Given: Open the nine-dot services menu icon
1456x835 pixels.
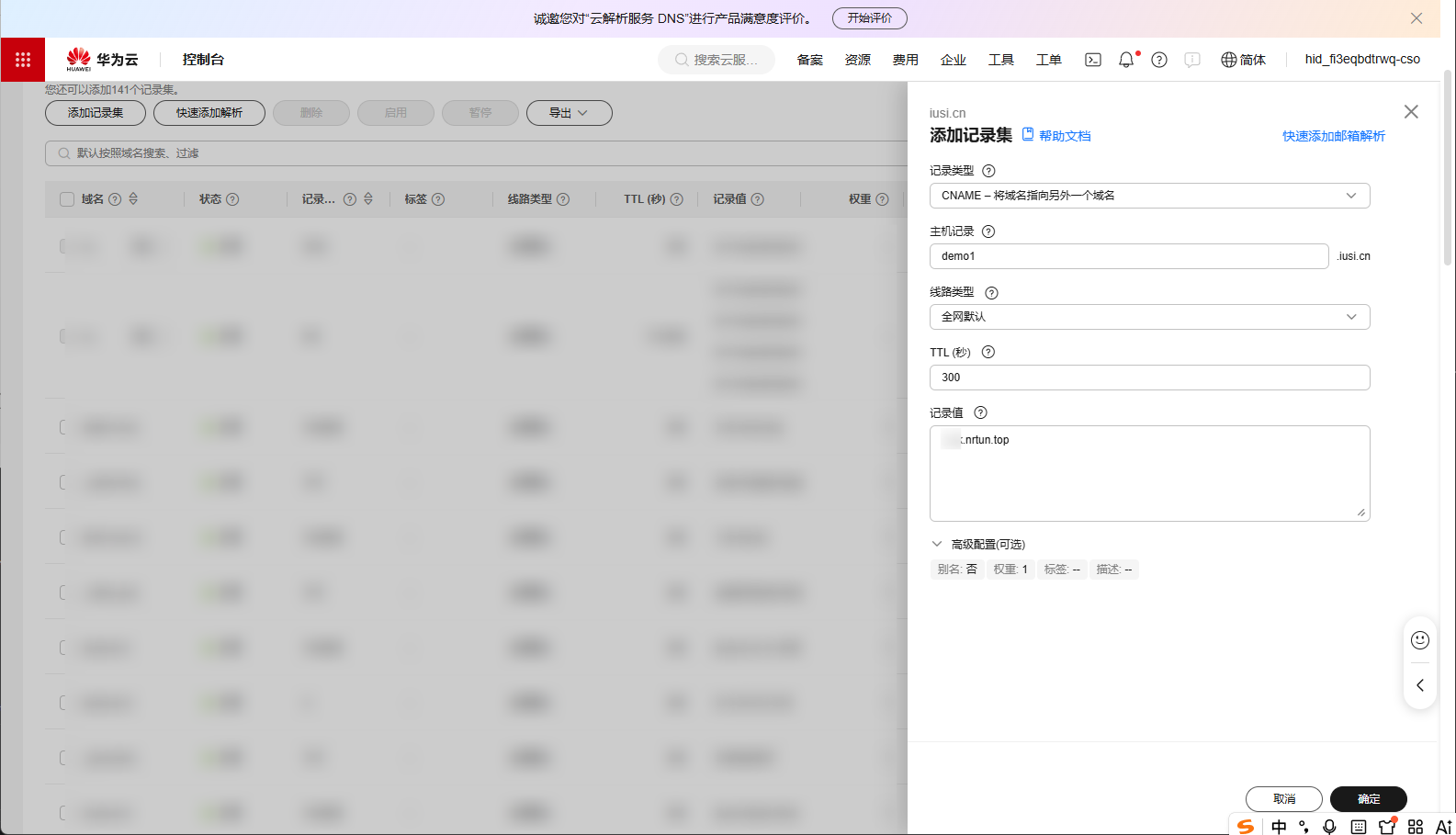Looking at the screenshot, I should [x=23, y=60].
